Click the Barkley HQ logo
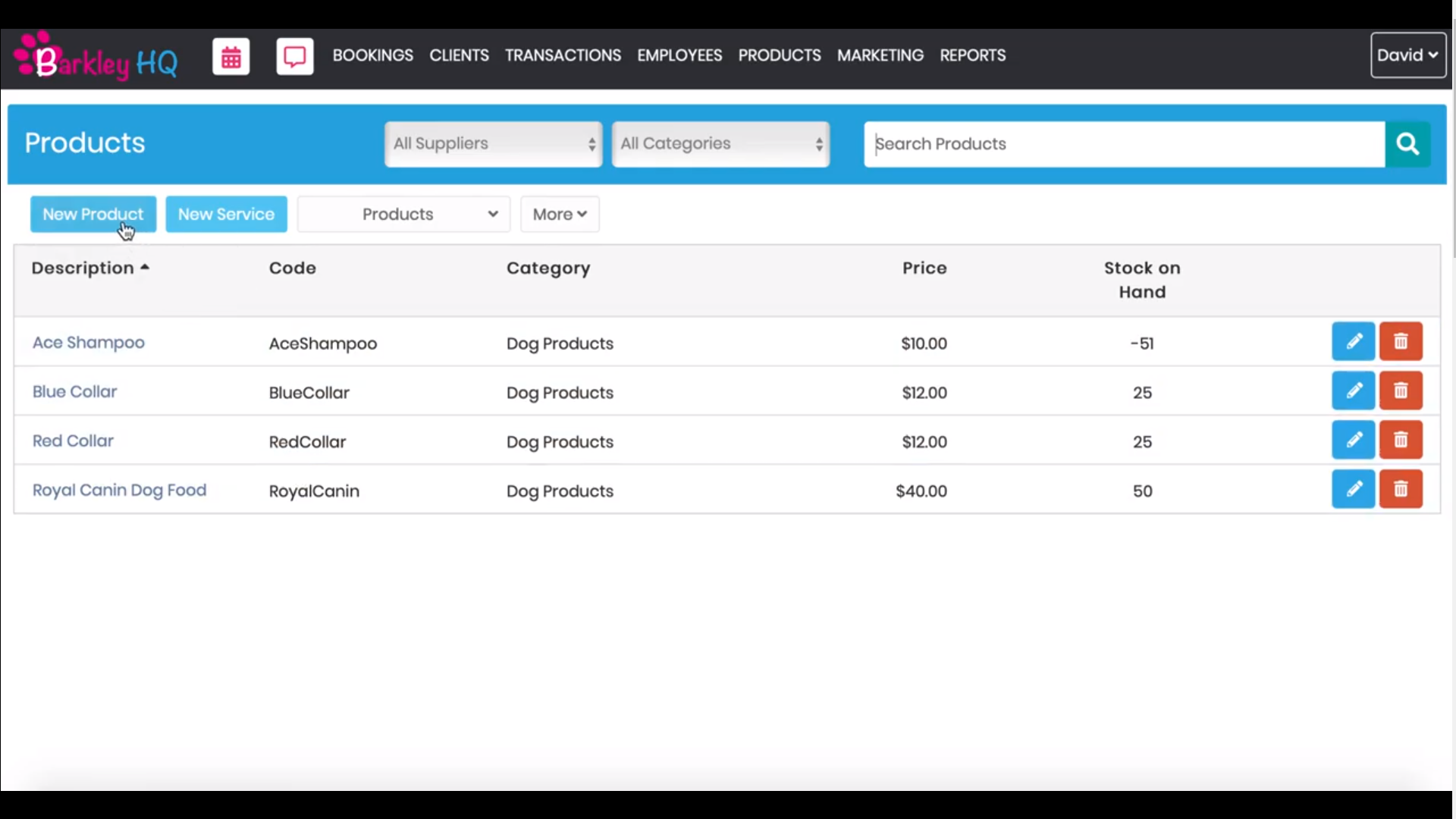The width and height of the screenshot is (1456, 819). [94, 56]
